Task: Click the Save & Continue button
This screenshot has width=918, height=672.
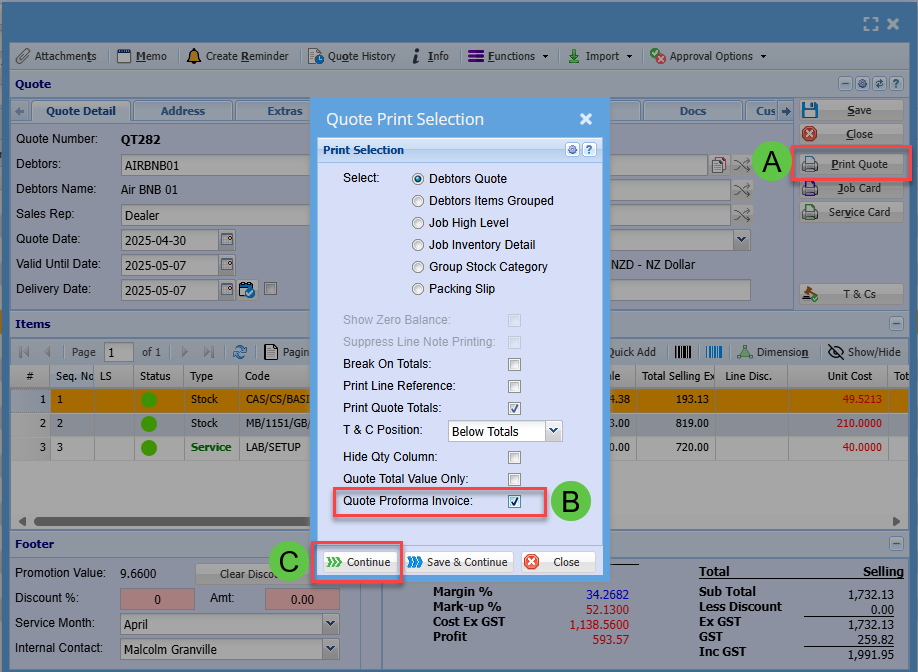Action: [x=459, y=562]
